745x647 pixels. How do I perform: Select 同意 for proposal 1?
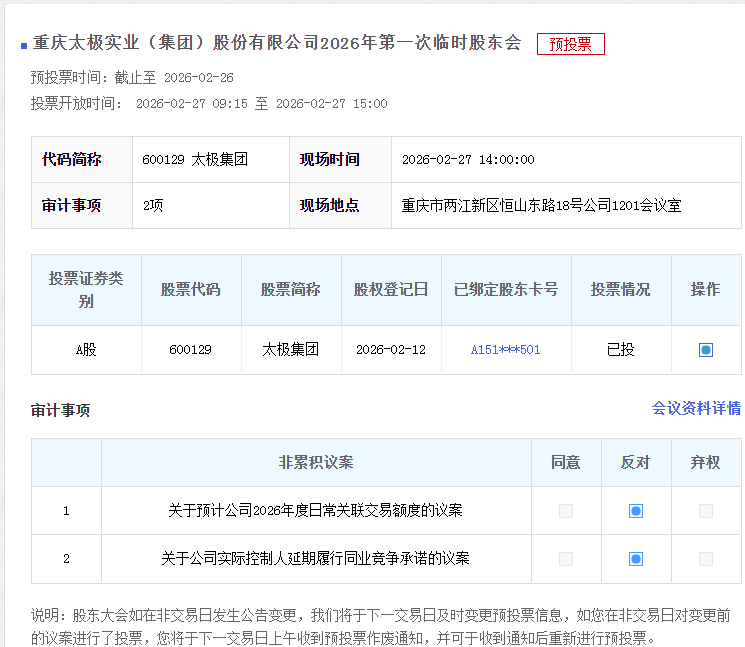566,511
